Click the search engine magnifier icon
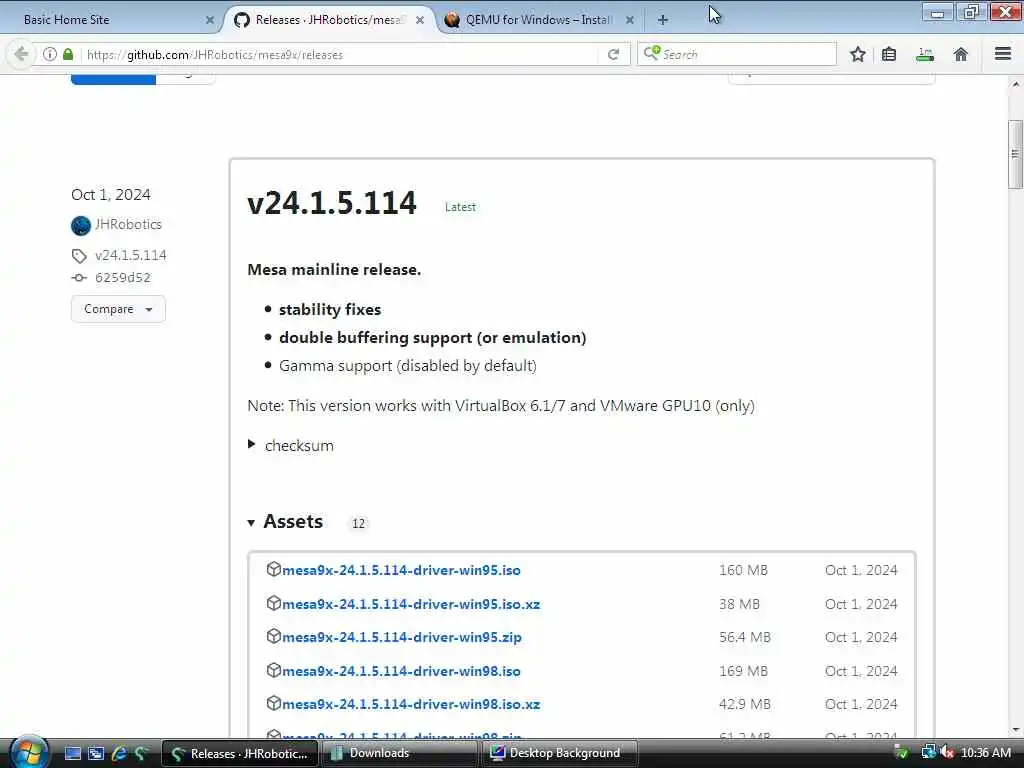Image resolution: width=1024 pixels, height=768 pixels. pos(651,53)
